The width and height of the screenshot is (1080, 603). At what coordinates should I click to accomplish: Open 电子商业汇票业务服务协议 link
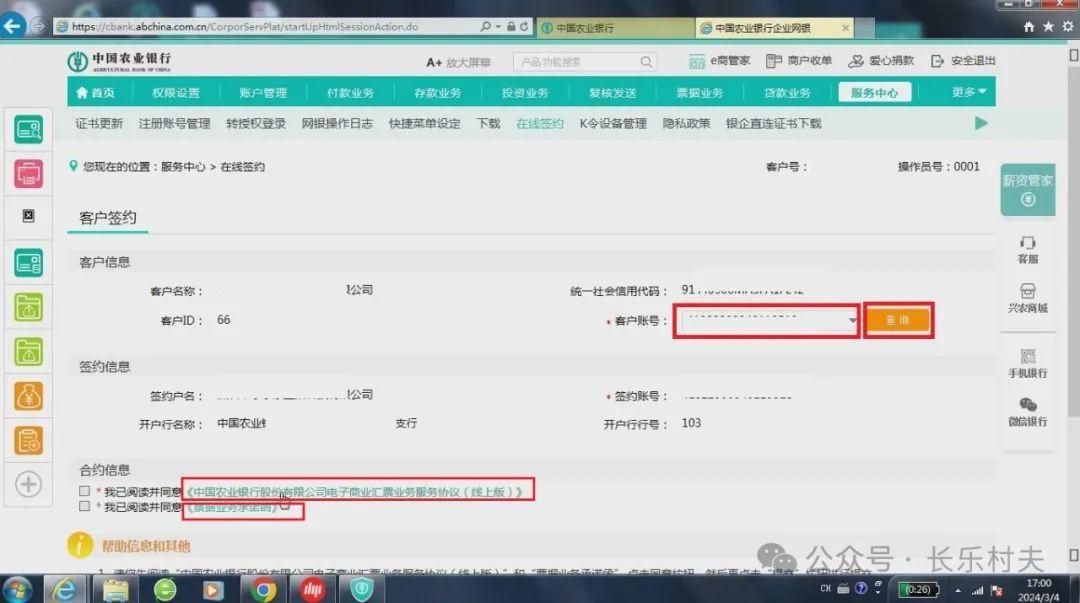(x=355, y=491)
